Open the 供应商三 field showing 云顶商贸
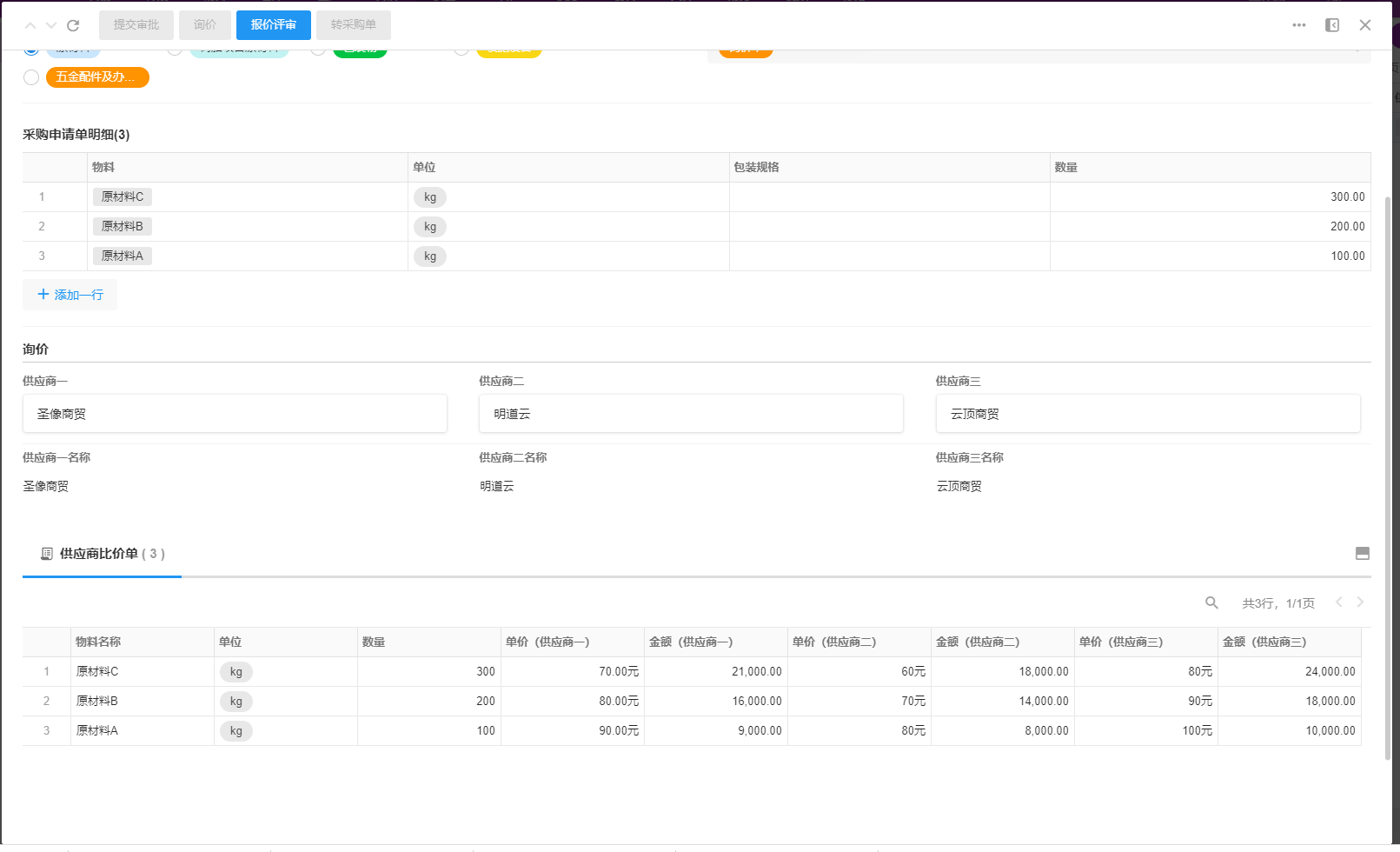This screenshot has width=1400, height=852. pos(1147,414)
